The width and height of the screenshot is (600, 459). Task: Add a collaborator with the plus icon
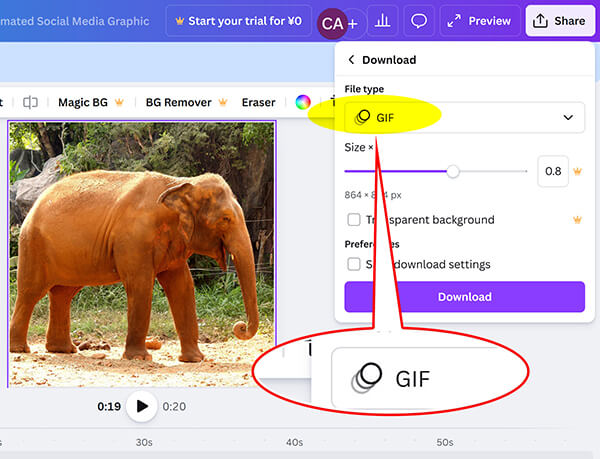point(353,24)
